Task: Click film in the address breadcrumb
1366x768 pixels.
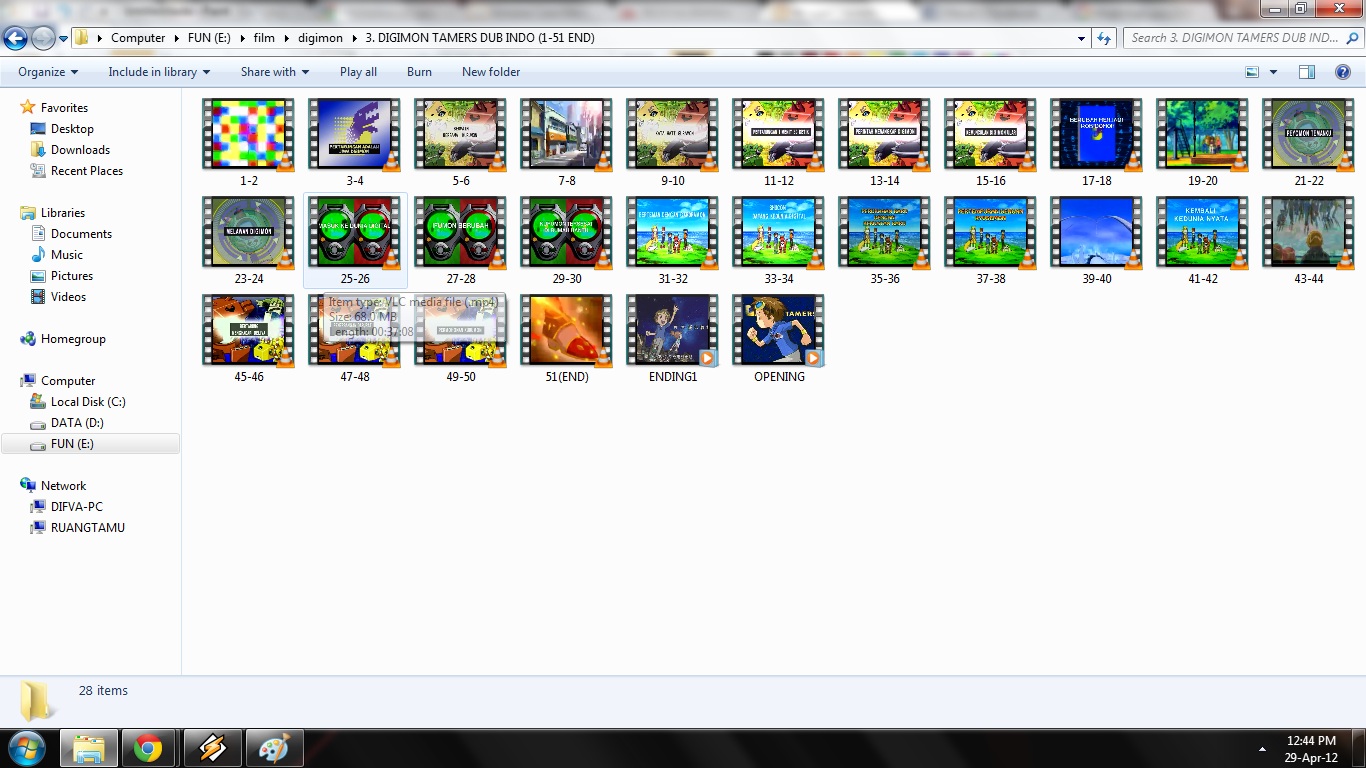Action: pos(264,38)
